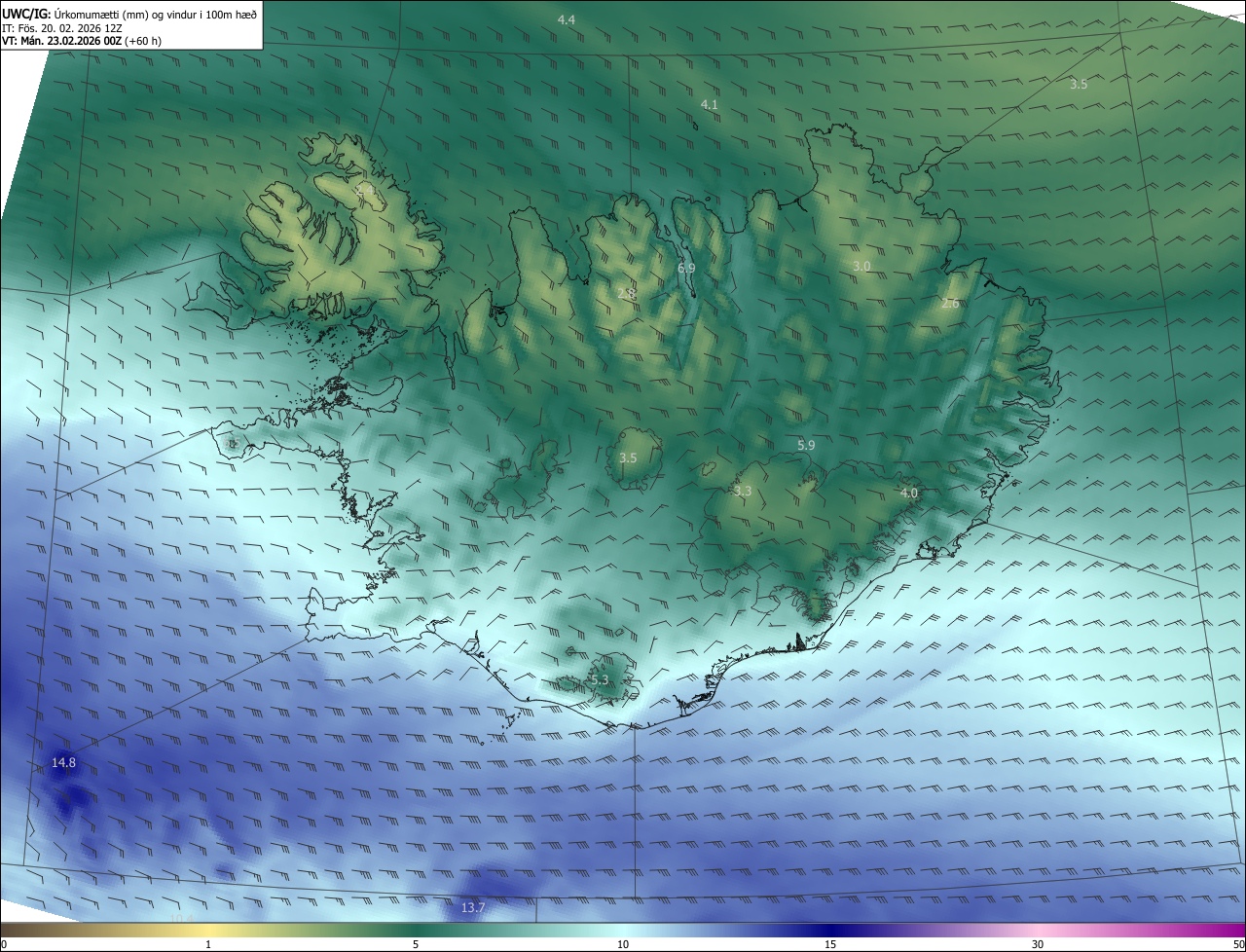
Task: Click the 5.3 value label on the southern glacier
Action: click(599, 679)
